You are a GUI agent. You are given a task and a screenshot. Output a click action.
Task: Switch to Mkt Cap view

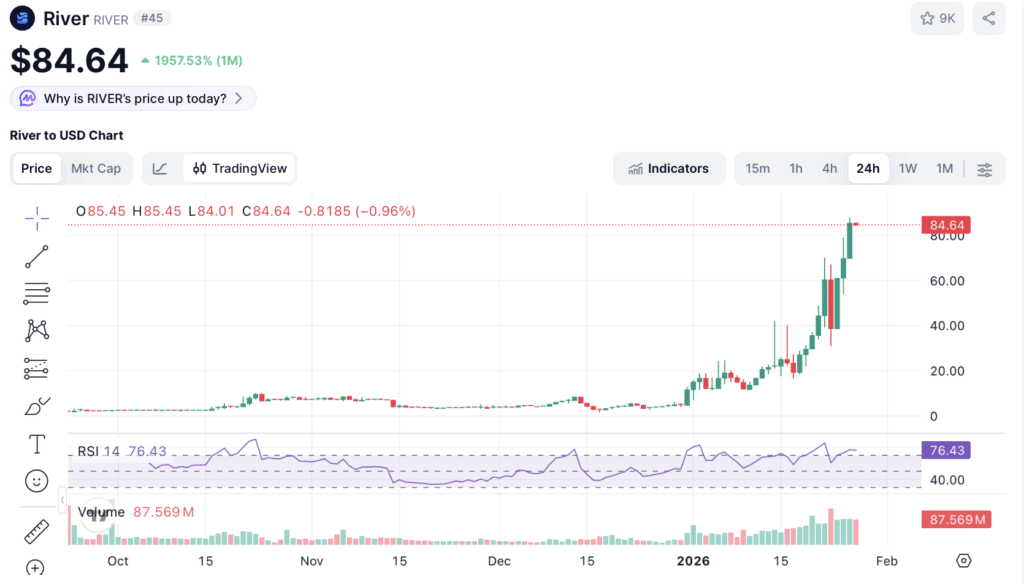[96, 169]
